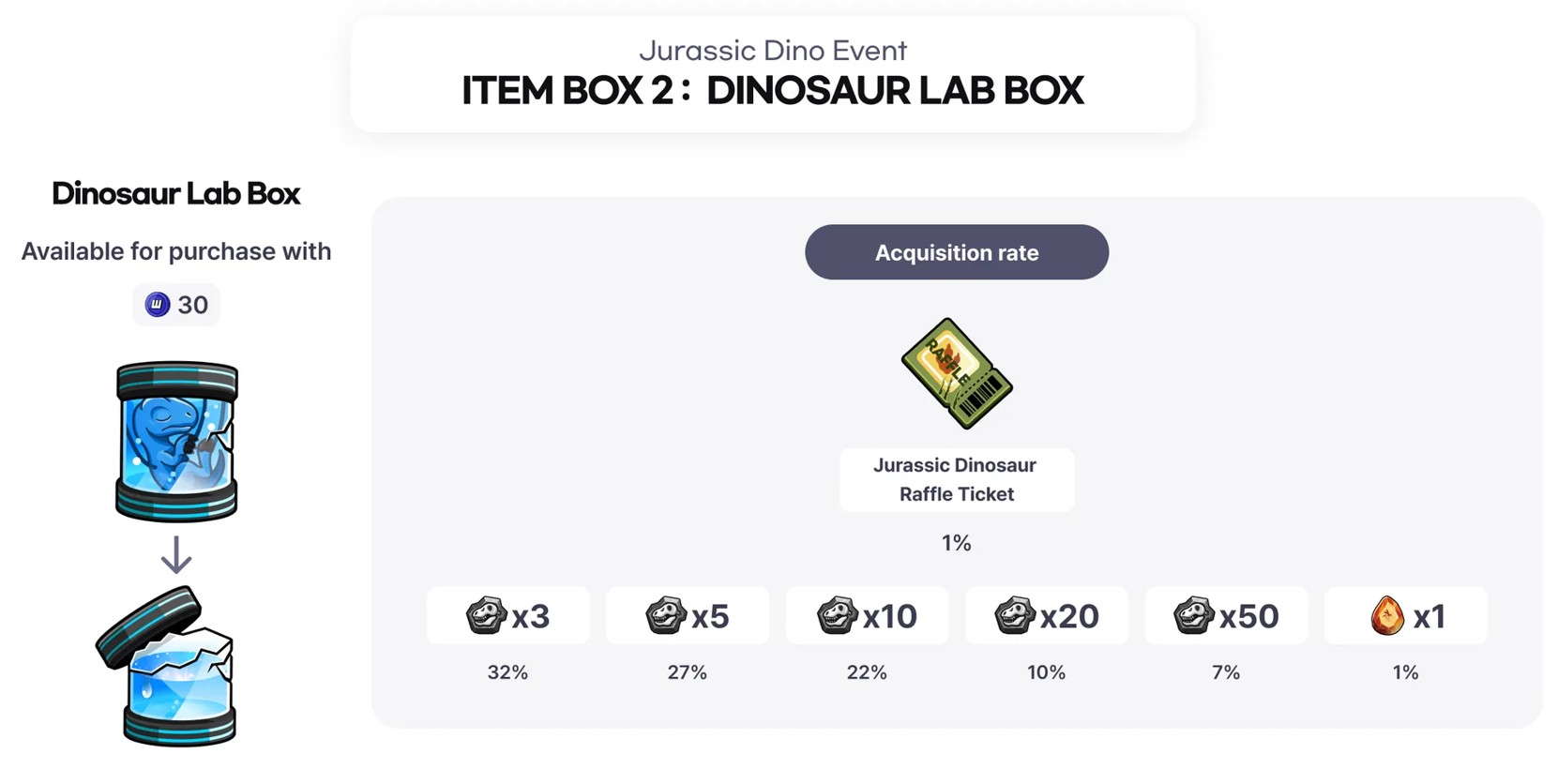Click the fossil skull x10 reward icon

point(837,616)
